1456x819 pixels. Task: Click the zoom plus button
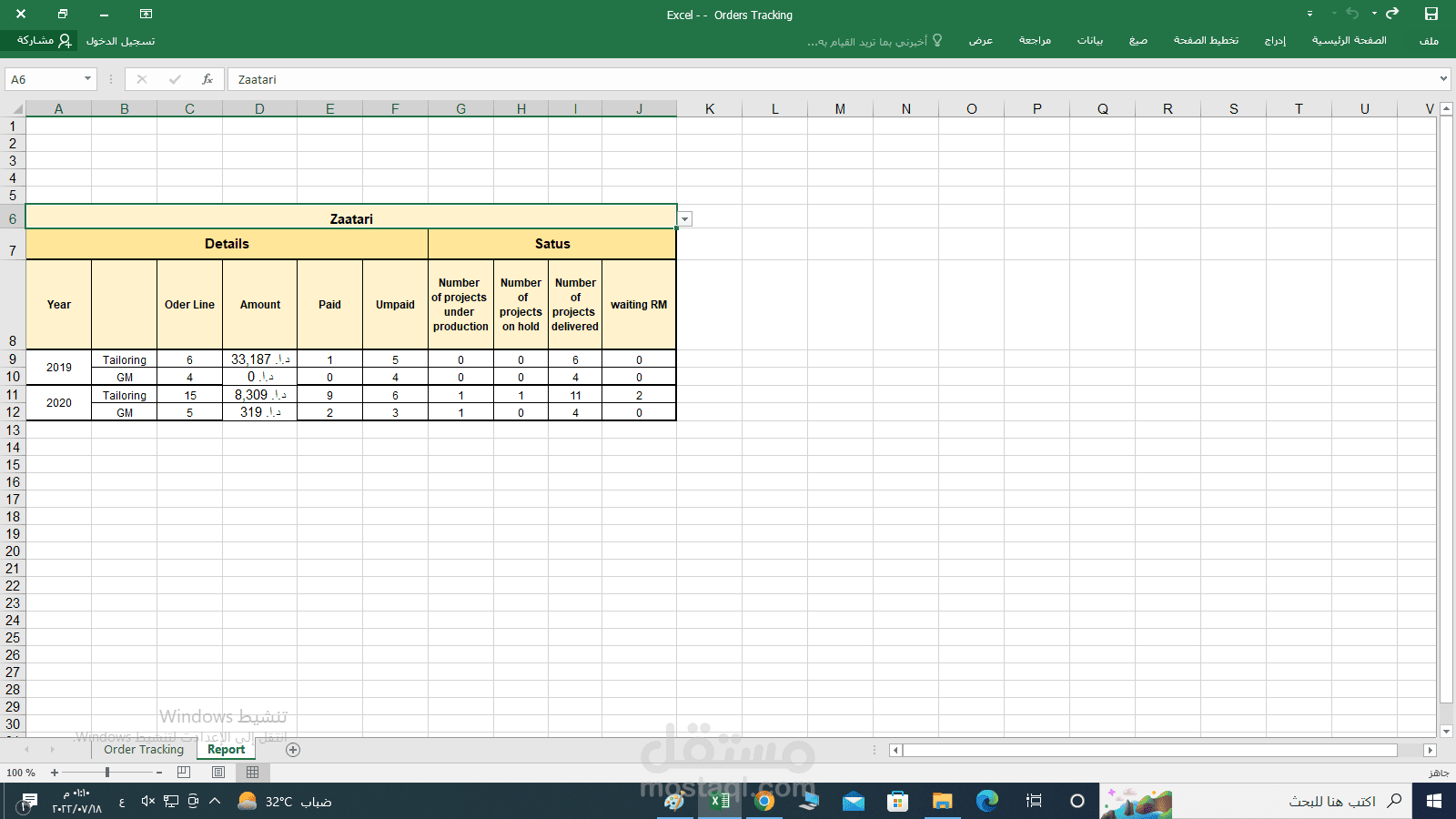[x=55, y=773]
